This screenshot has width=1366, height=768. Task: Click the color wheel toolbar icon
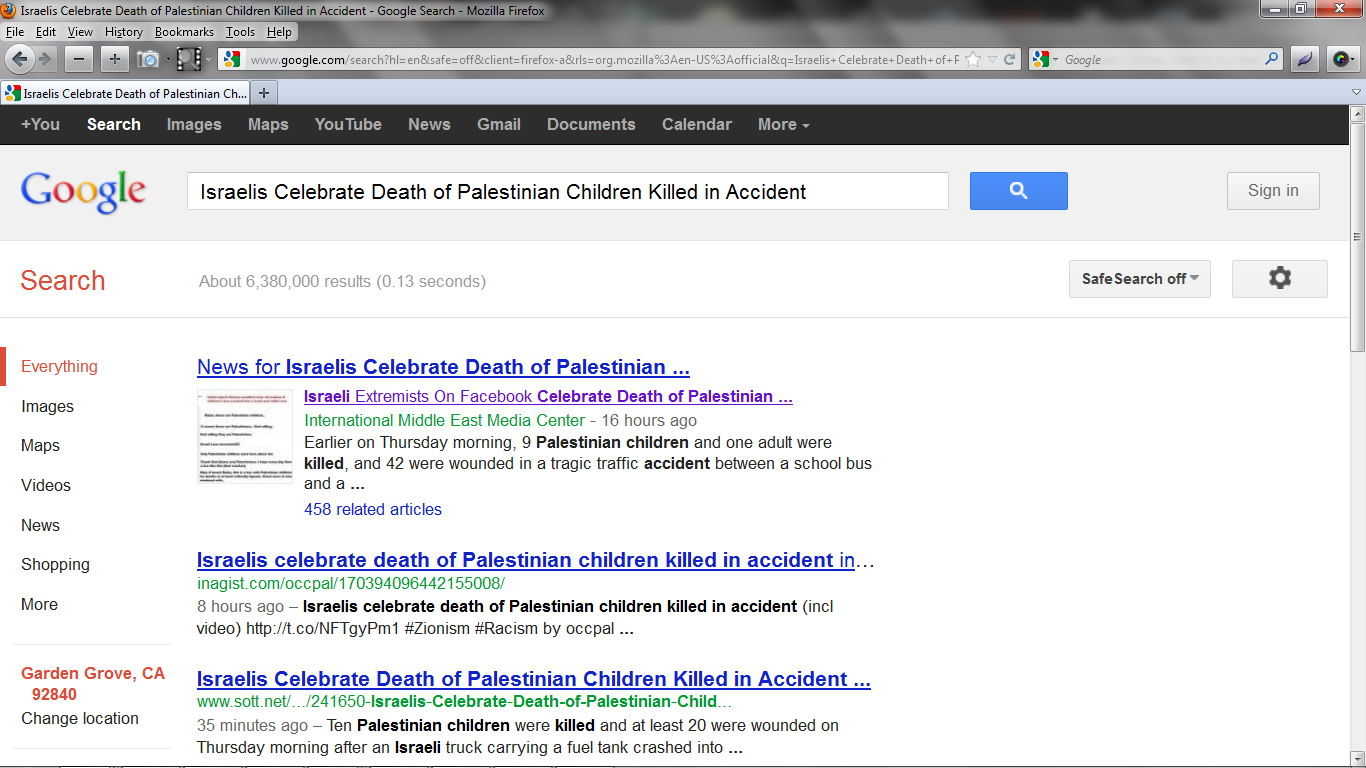pos(1342,59)
